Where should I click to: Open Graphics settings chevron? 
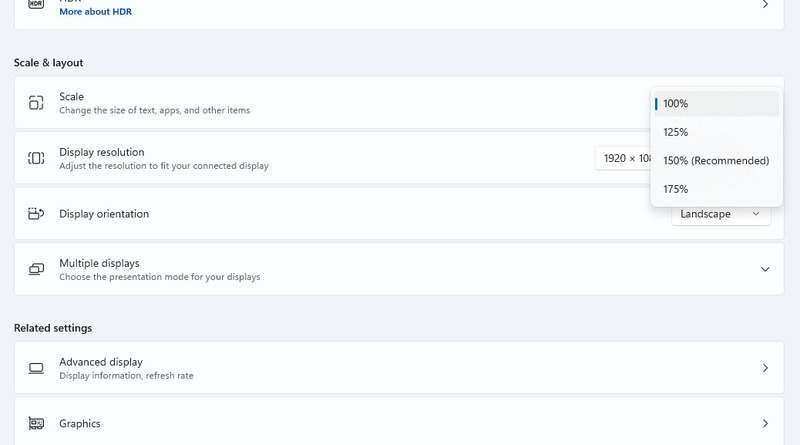tap(765, 424)
